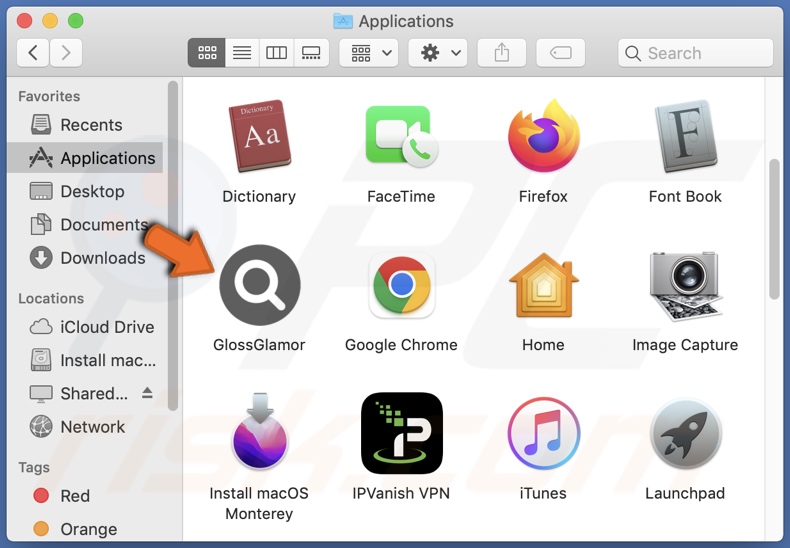Open the group-by arrangement dropdown
The width and height of the screenshot is (790, 548).
(x=369, y=52)
